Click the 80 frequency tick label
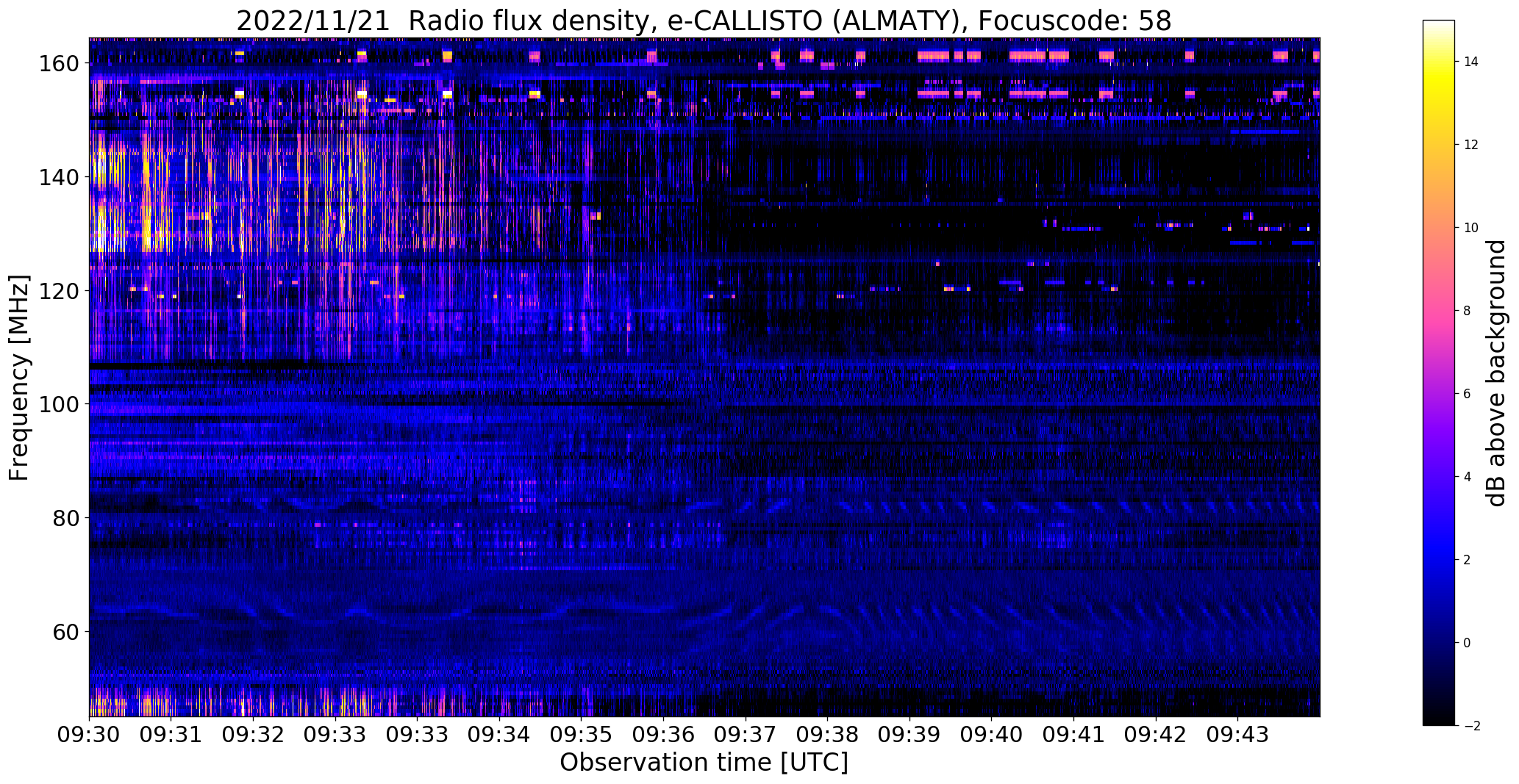 [65, 518]
